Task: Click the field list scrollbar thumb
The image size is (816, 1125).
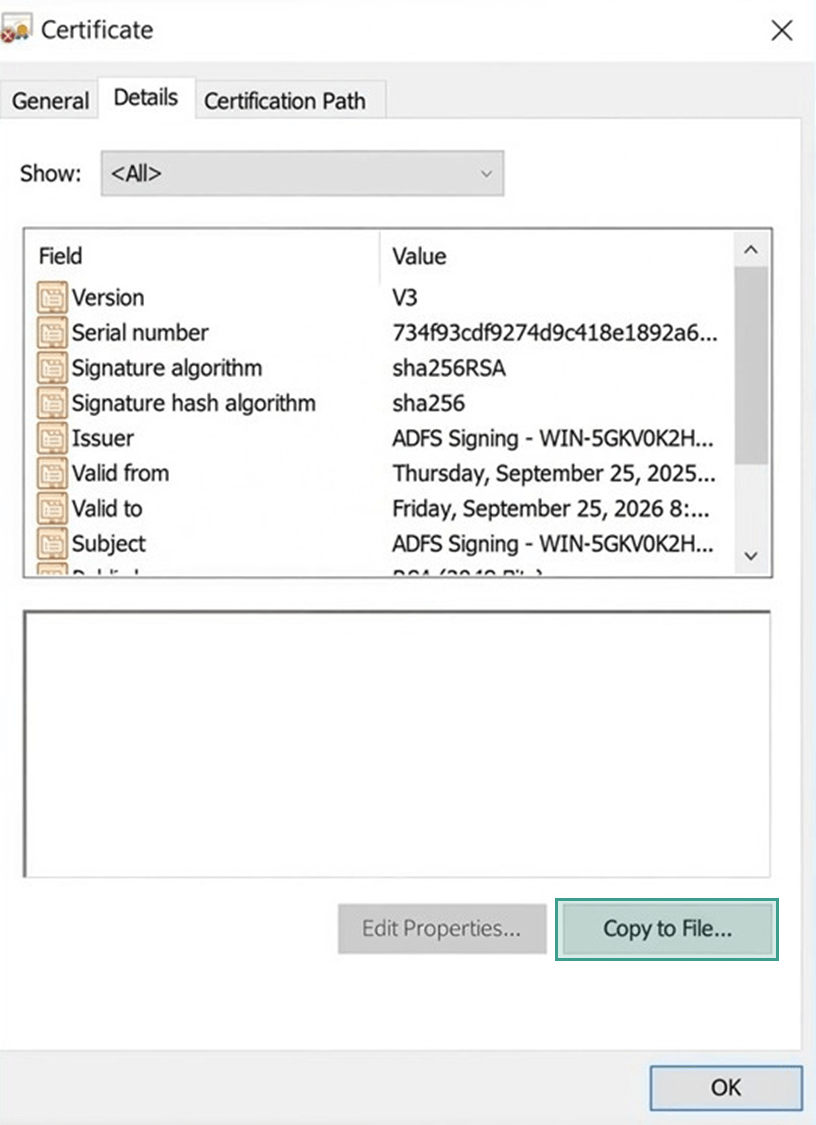Action: (752, 365)
